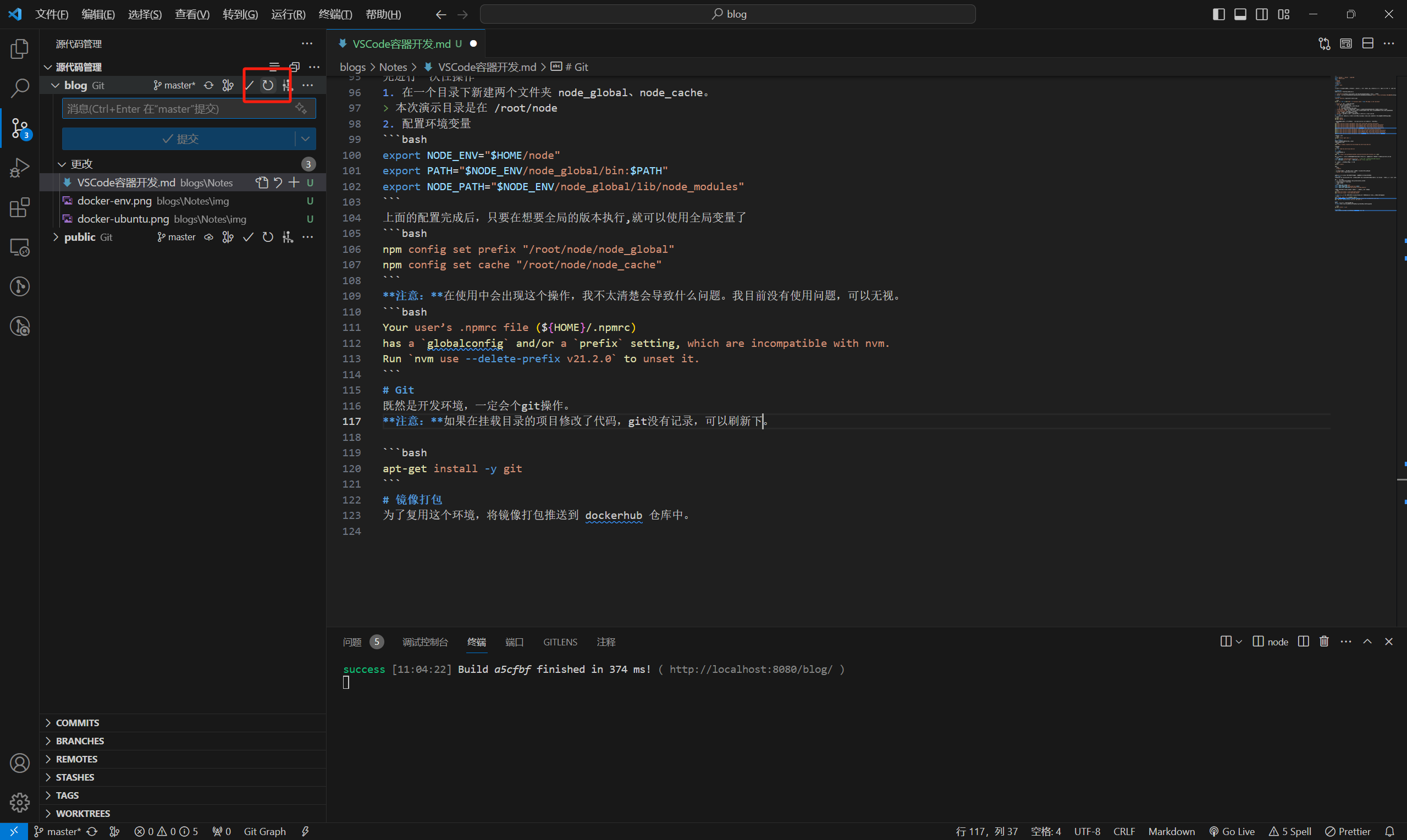Open Git Graph icon in blog row
The image size is (1407, 840).
pos(228,85)
